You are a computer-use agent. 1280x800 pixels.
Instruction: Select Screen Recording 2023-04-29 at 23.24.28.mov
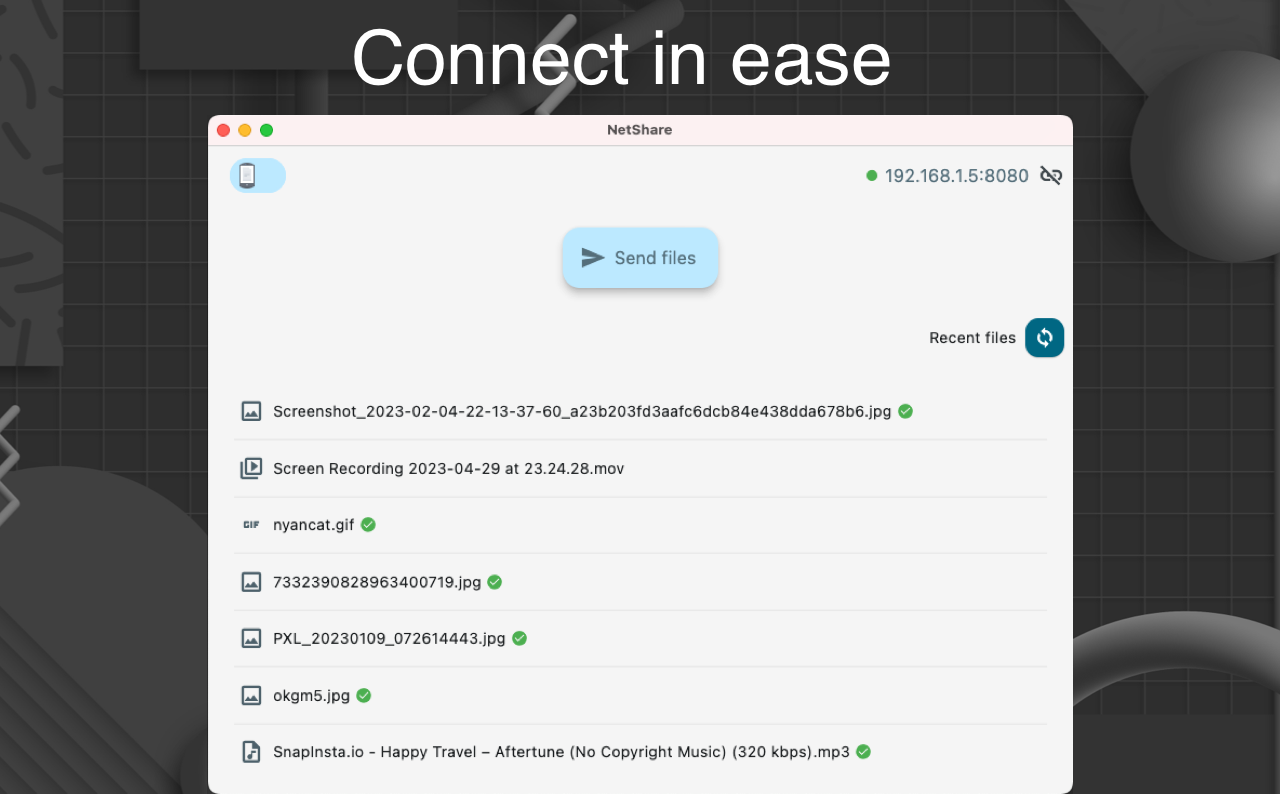tap(448, 468)
